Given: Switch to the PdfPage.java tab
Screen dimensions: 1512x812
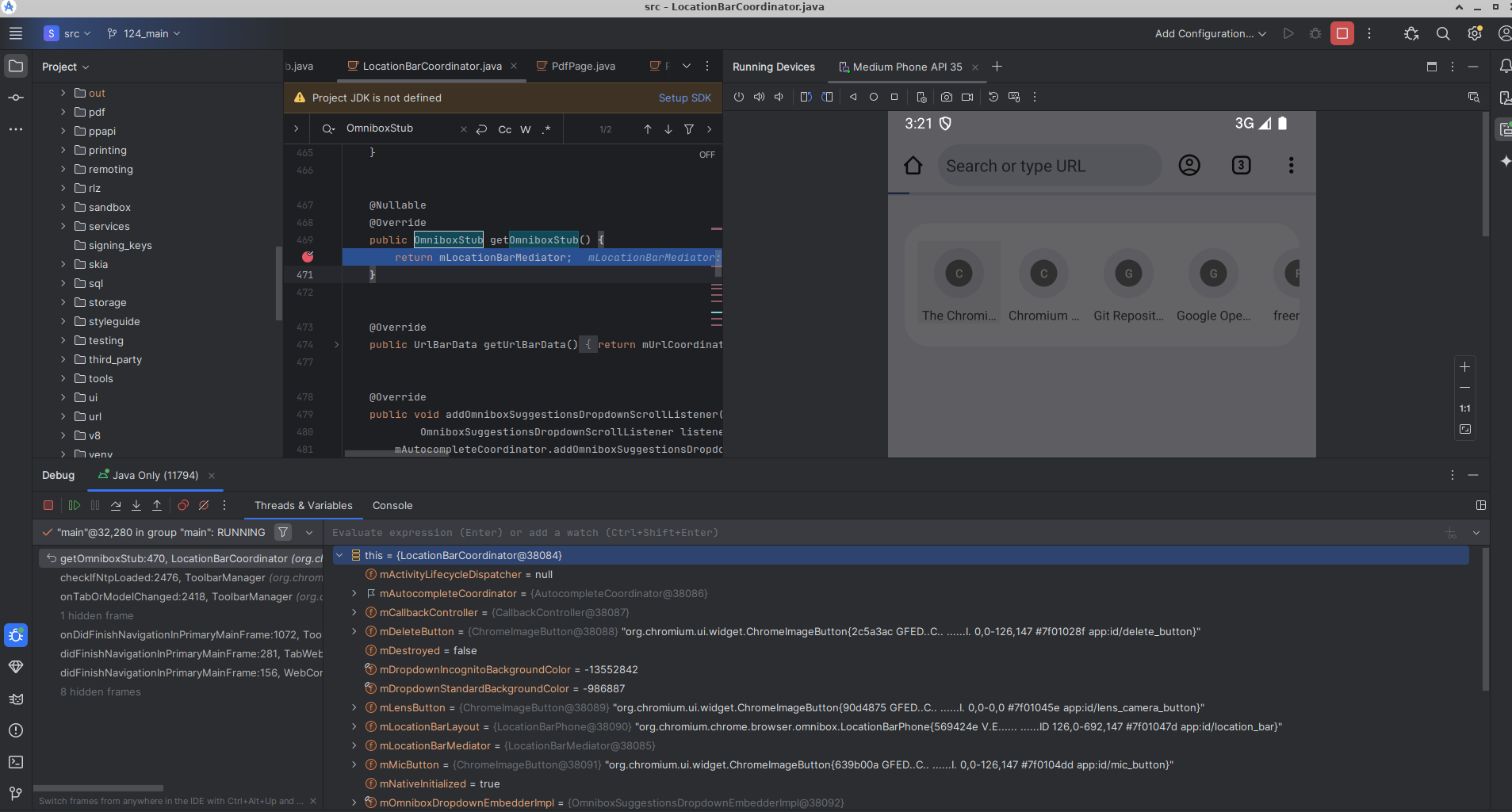Looking at the screenshot, I should [x=583, y=66].
